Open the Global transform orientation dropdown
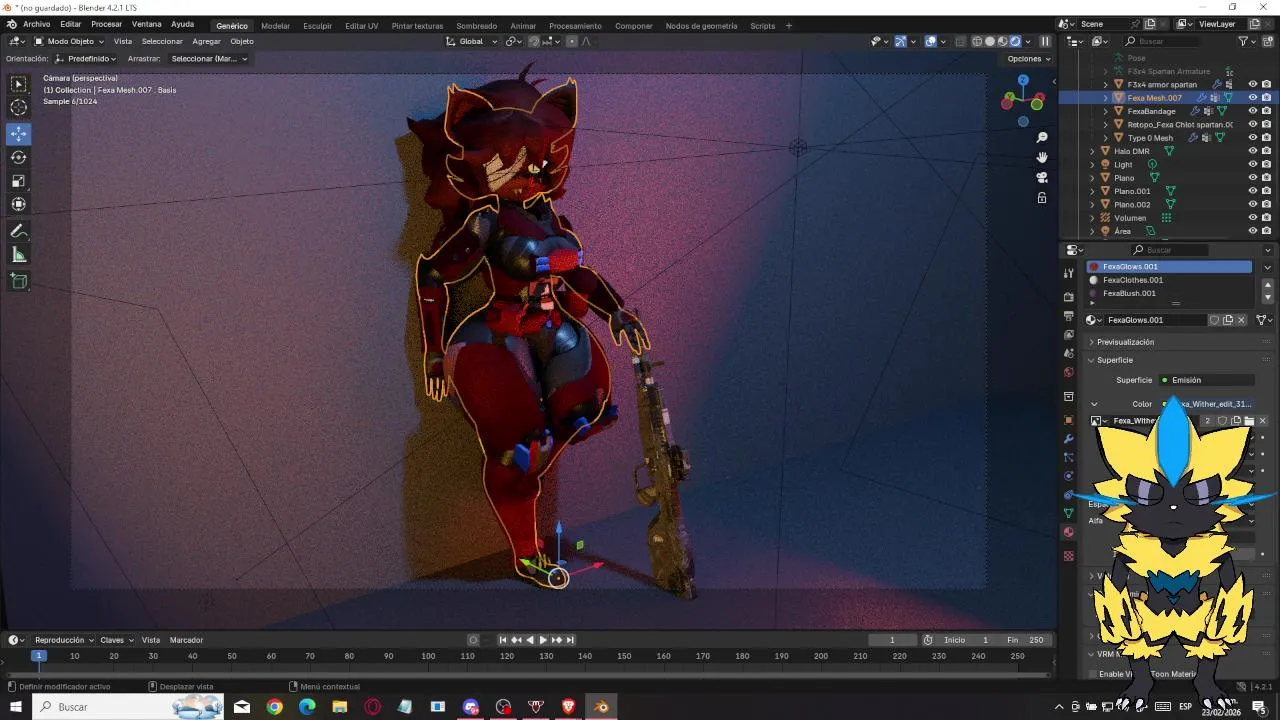1280x720 pixels. point(470,41)
